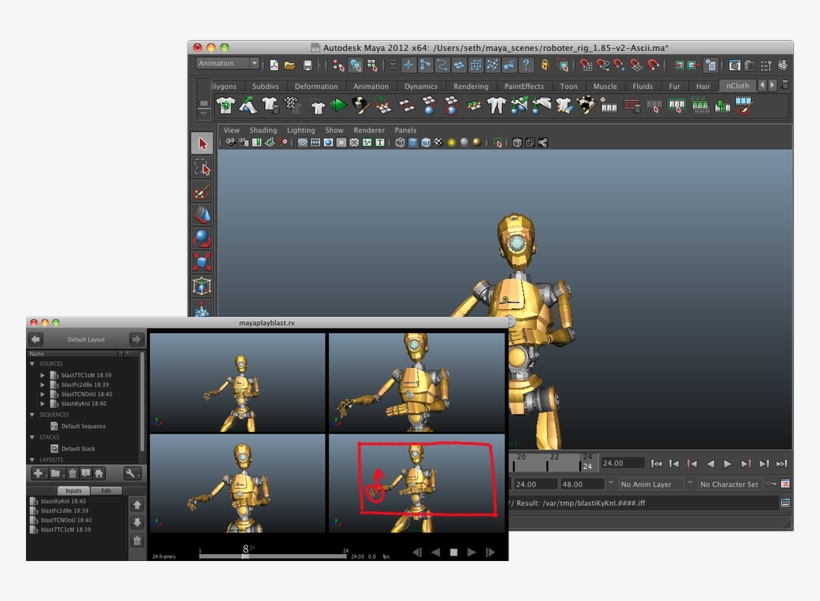This screenshot has width=820, height=601.
Task: Toggle wireframe cube shading in viewport toolbar
Action: (x=400, y=142)
